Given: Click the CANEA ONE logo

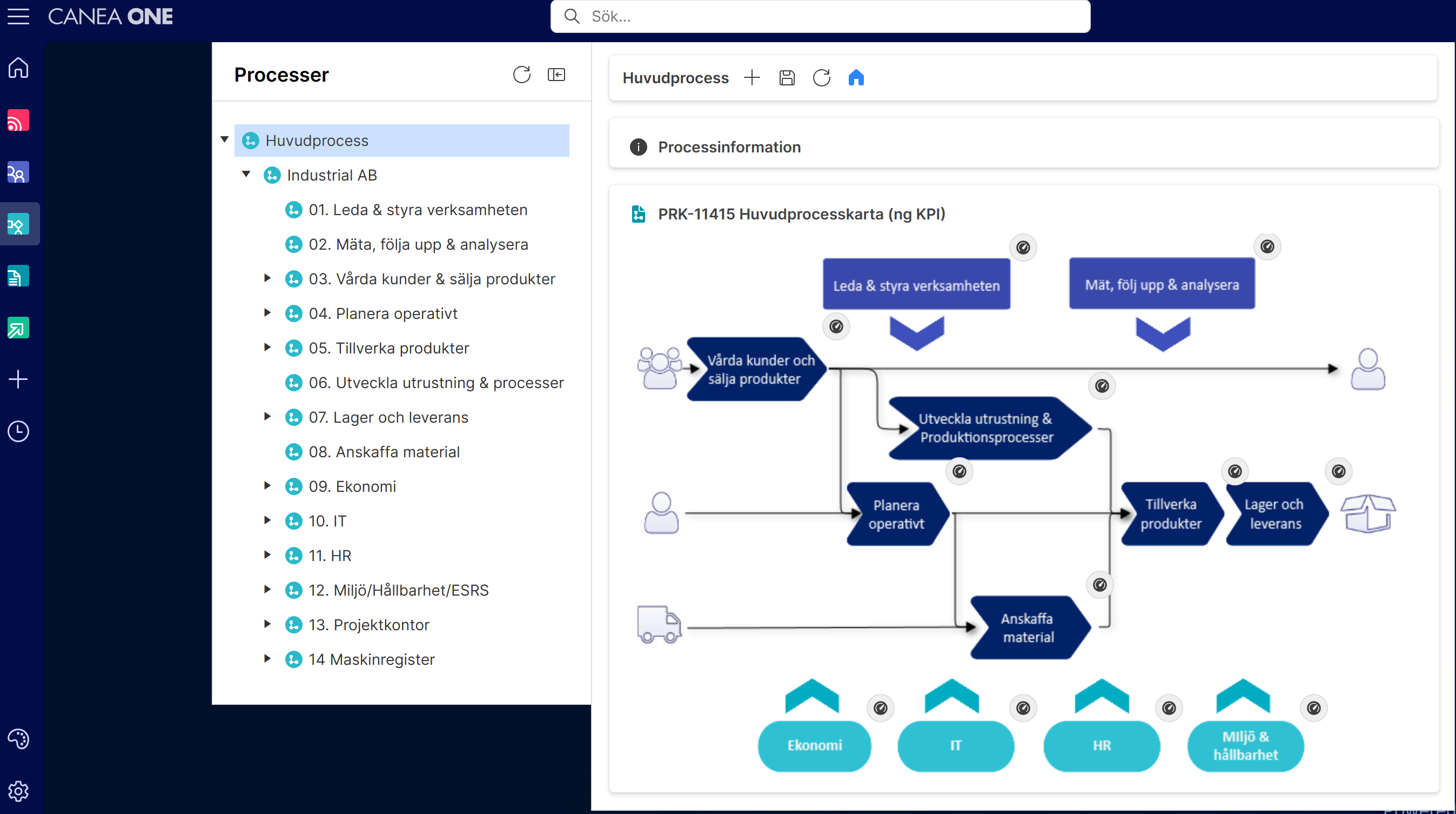Looking at the screenshot, I should click(x=110, y=16).
